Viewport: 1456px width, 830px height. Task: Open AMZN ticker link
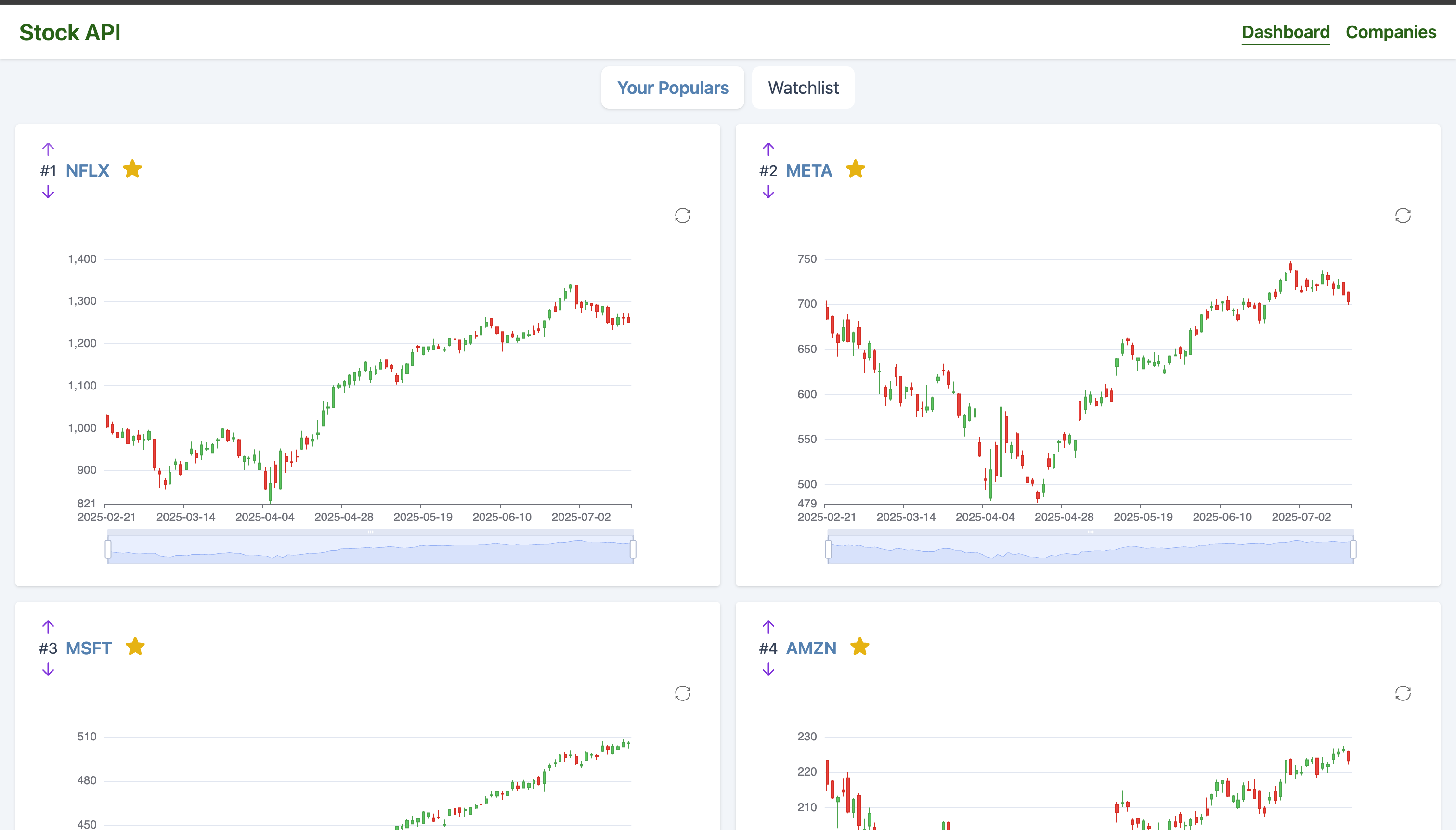[x=811, y=648]
